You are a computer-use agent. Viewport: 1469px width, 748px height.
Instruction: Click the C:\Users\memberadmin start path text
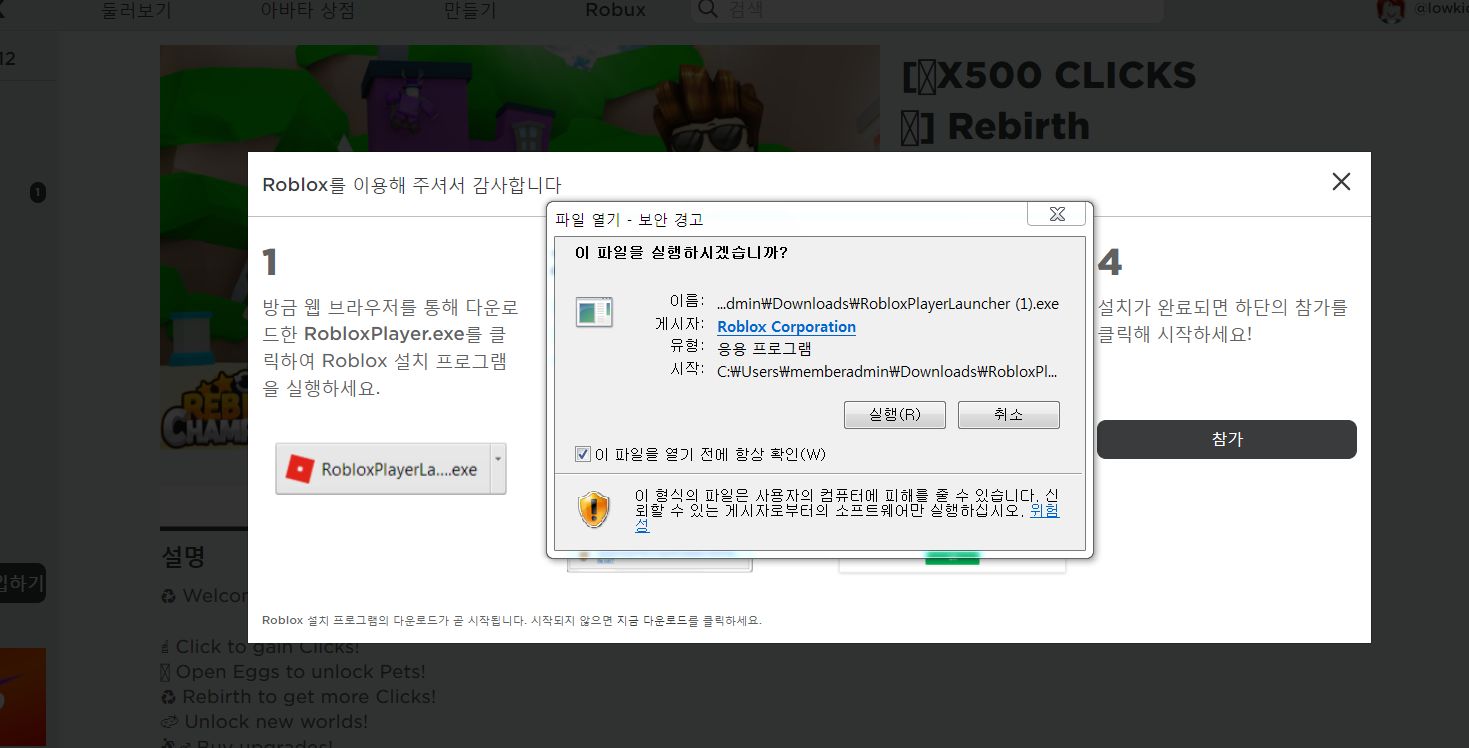tap(887, 372)
